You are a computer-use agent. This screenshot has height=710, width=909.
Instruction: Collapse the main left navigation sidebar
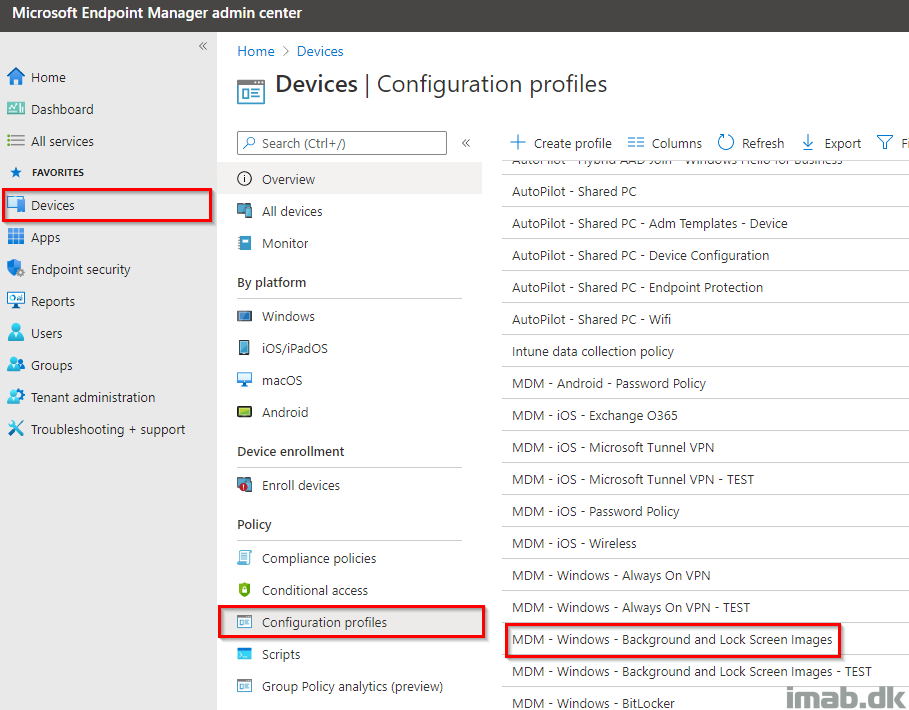point(203,46)
